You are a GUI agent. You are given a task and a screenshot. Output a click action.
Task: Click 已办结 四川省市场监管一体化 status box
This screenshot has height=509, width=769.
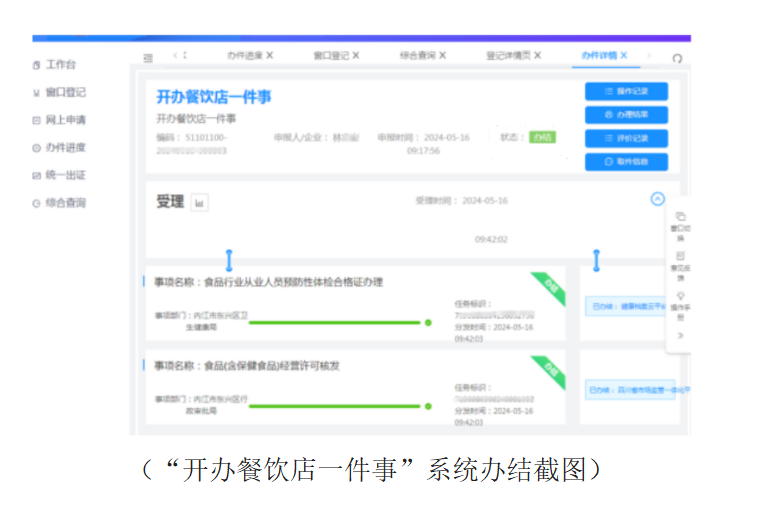[x=630, y=390]
